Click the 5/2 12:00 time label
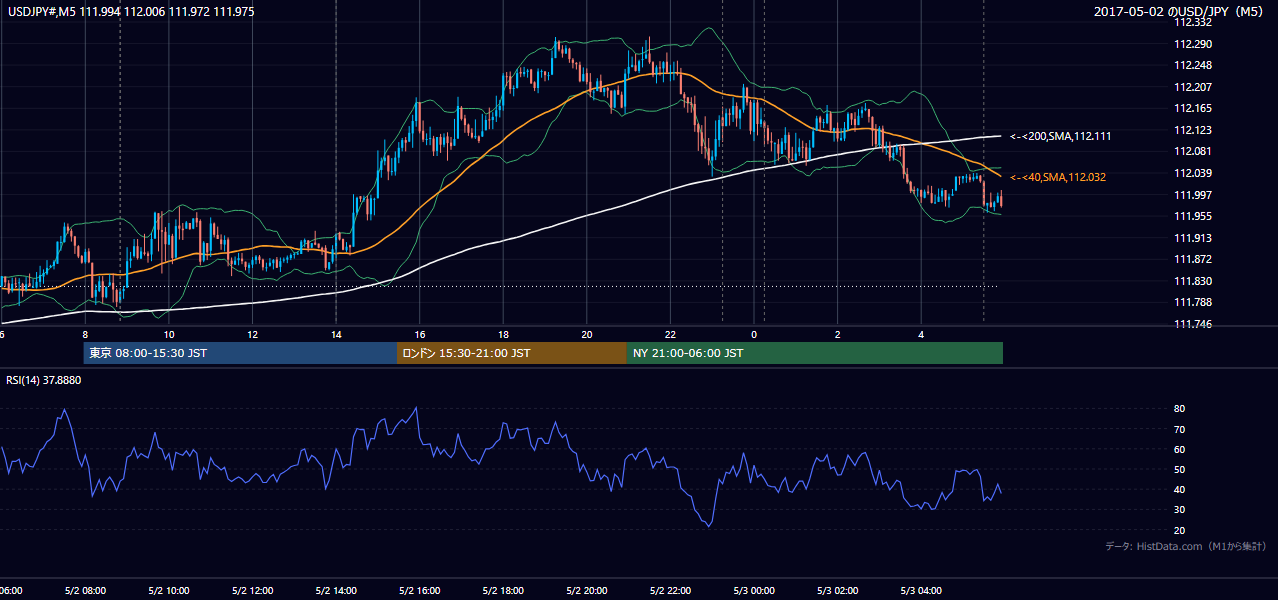Image resolution: width=1278 pixels, height=600 pixels. (253, 591)
